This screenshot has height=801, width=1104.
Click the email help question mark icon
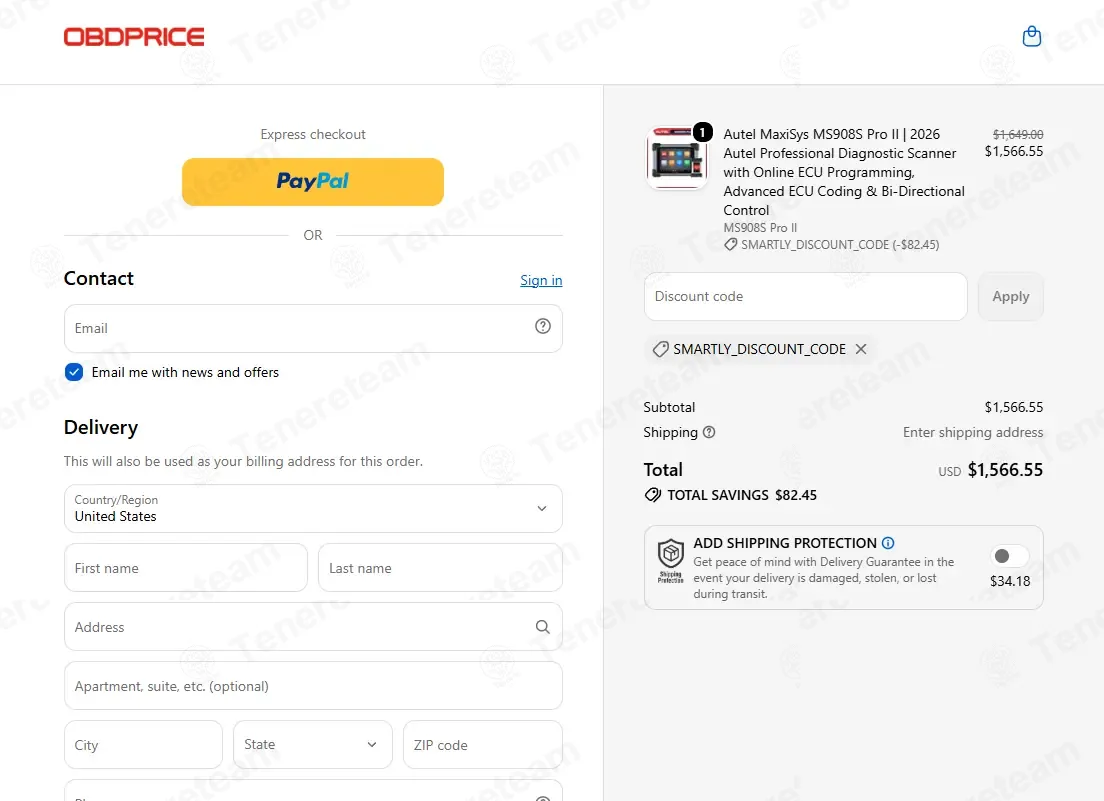tap(542, 326)
